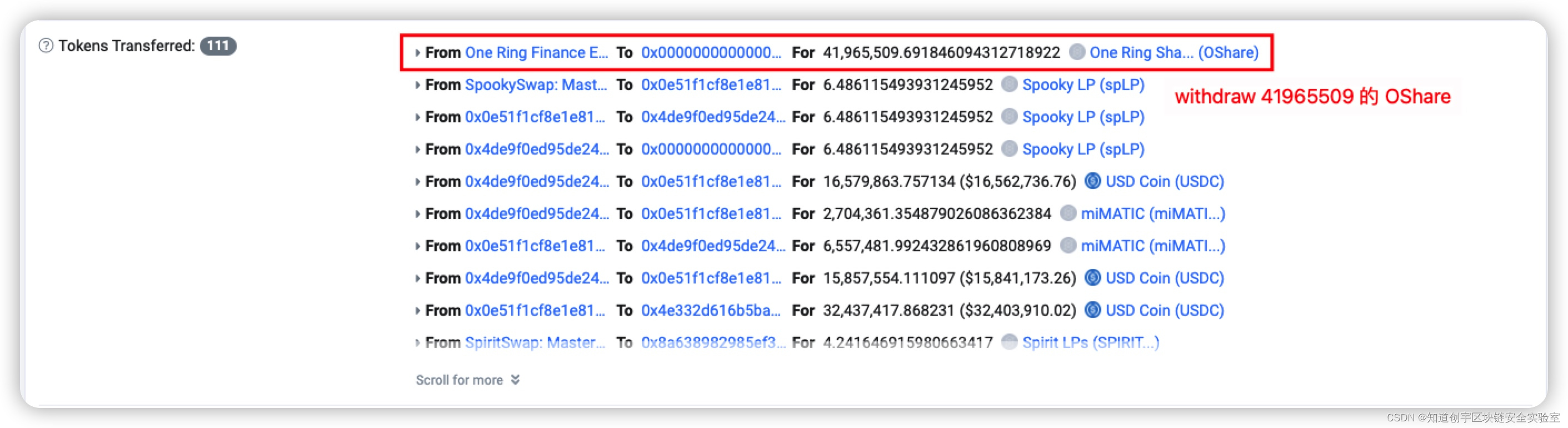
Task: Click miMATIC token icon for 6,557,481.992432 row
Action: (x=1068, y=245)
